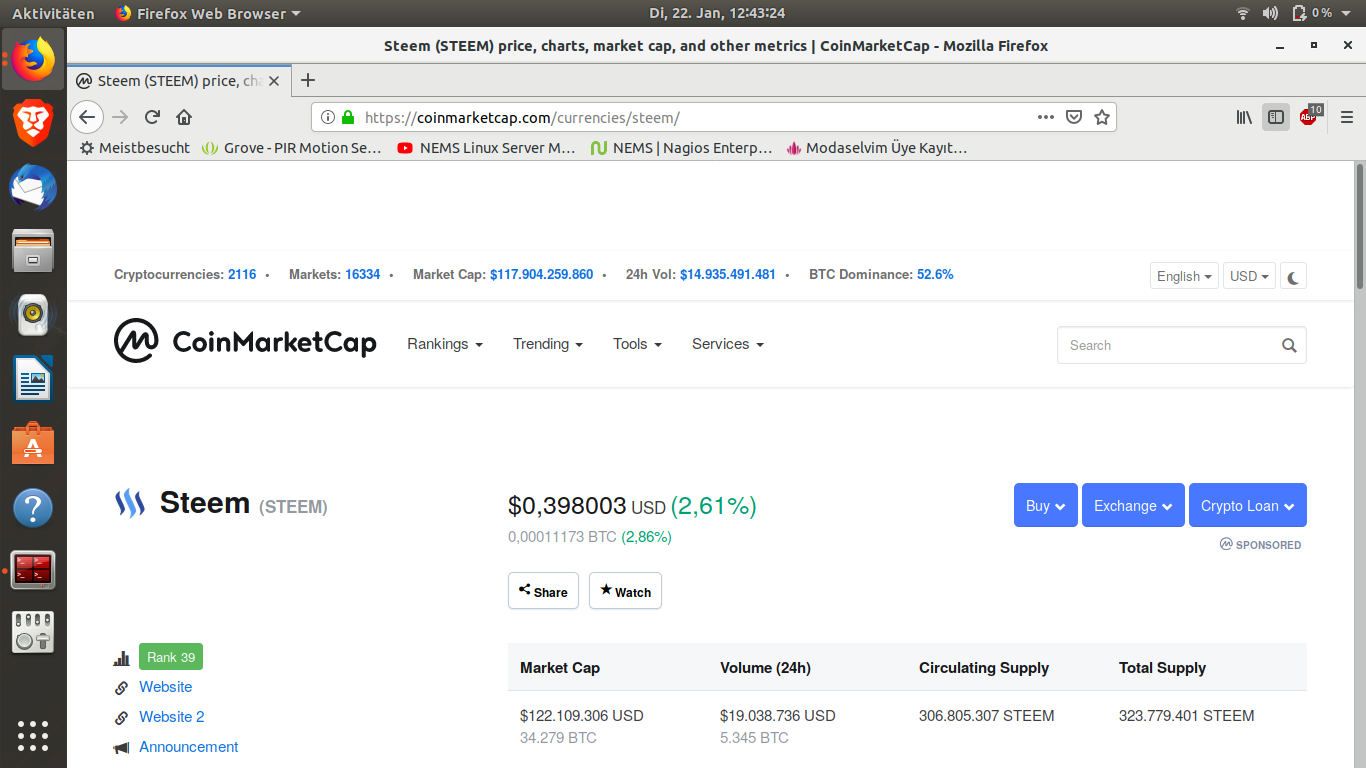The image size is (1366, 768).
Task: Open the Firefox library icon
Action: 1244,117
